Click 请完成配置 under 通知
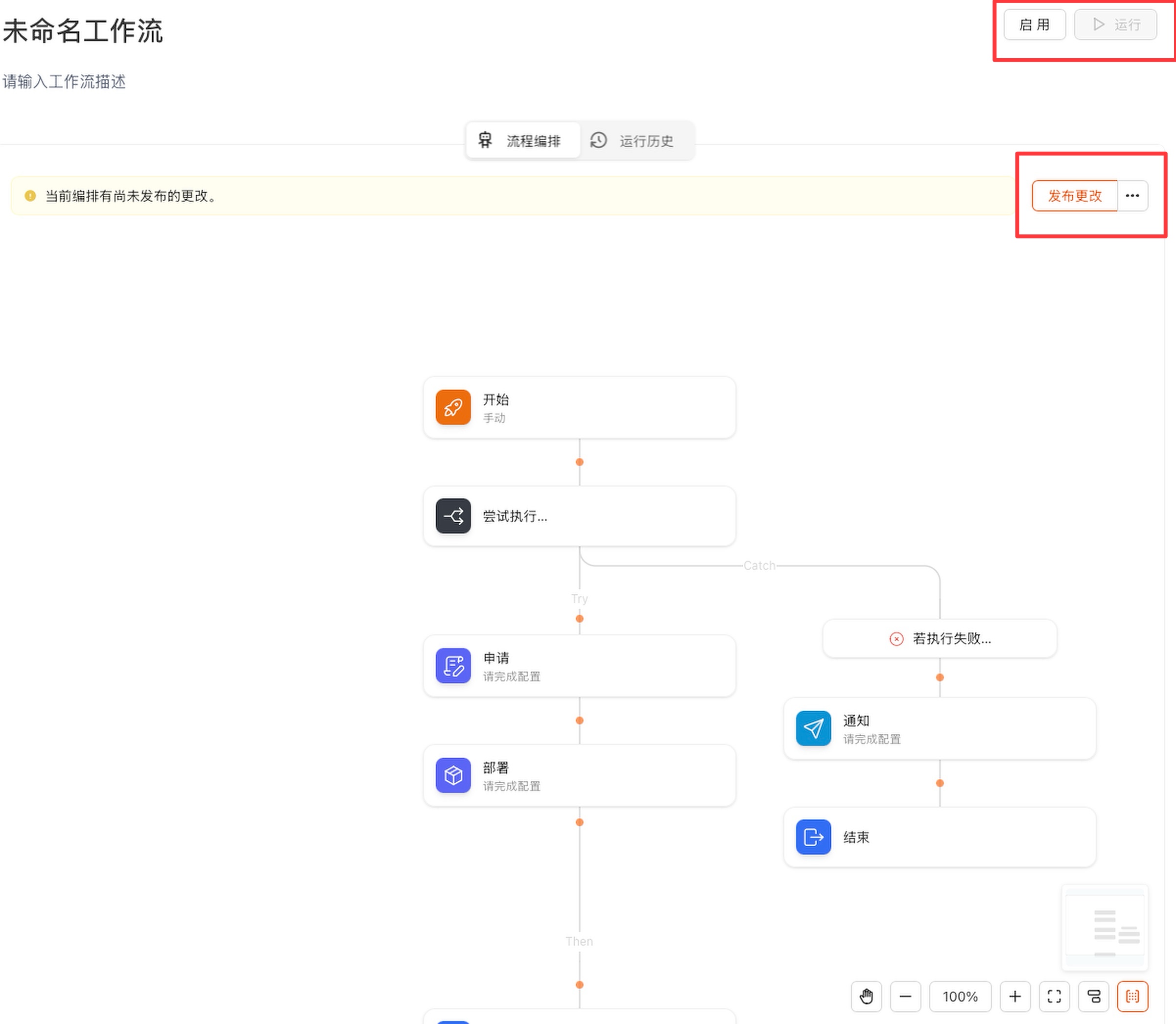Screen dimensions: 1176x1024 click(871, 740)
